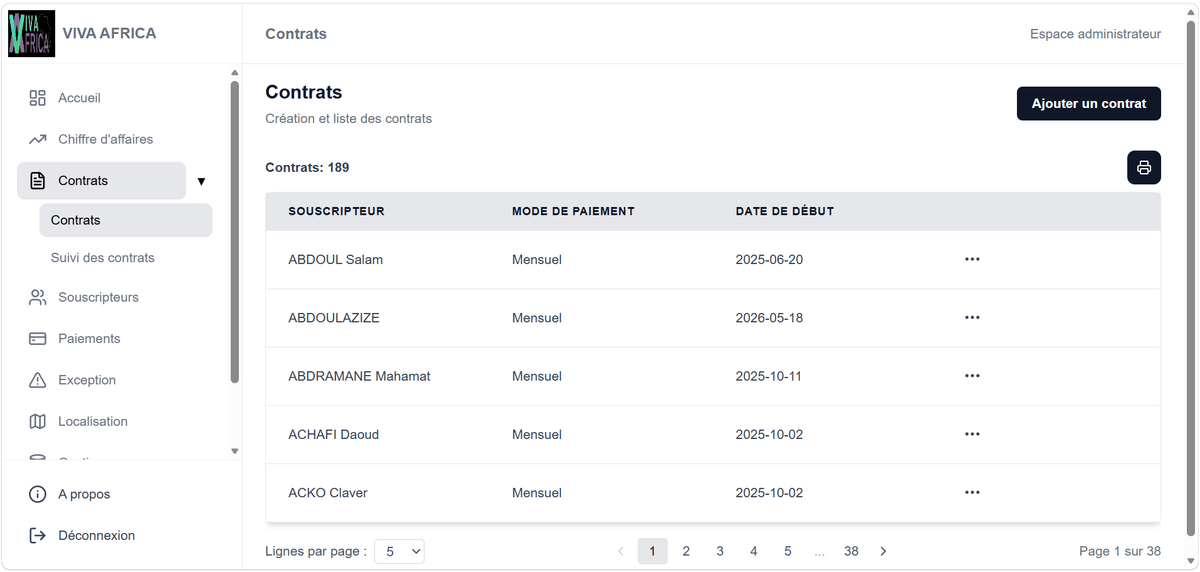
Task: Click the Page 1 sur 38 label
Action: (1120, 551)
